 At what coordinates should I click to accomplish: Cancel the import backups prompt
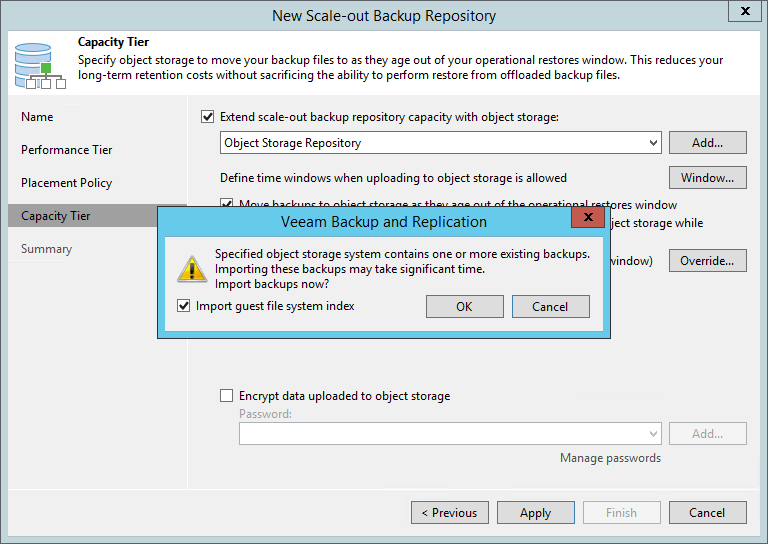click(550, 307)
